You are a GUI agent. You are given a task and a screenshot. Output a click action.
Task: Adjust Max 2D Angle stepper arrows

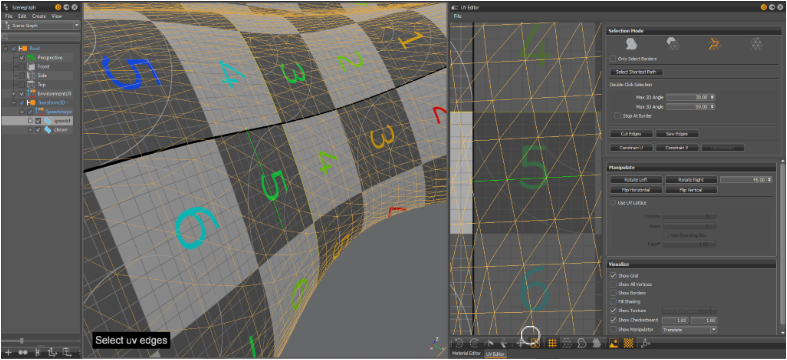(x=712, y=97)
